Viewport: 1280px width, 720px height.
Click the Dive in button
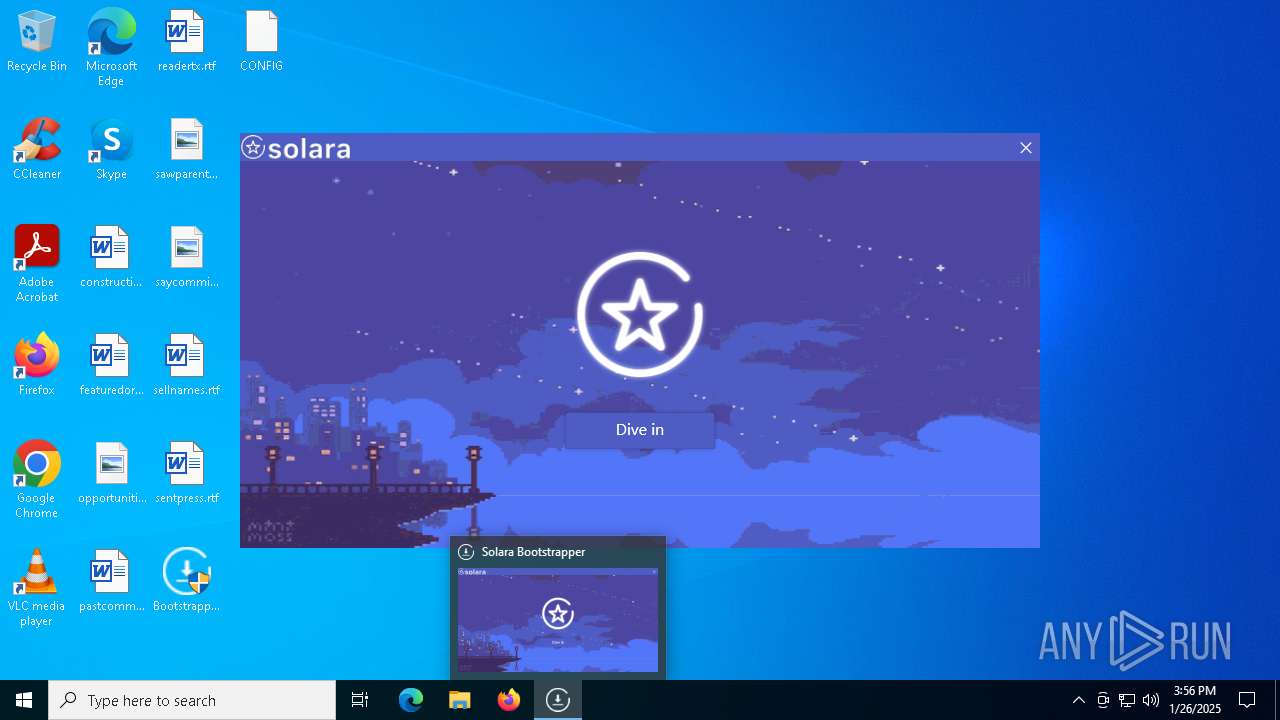tap(640, 430)
